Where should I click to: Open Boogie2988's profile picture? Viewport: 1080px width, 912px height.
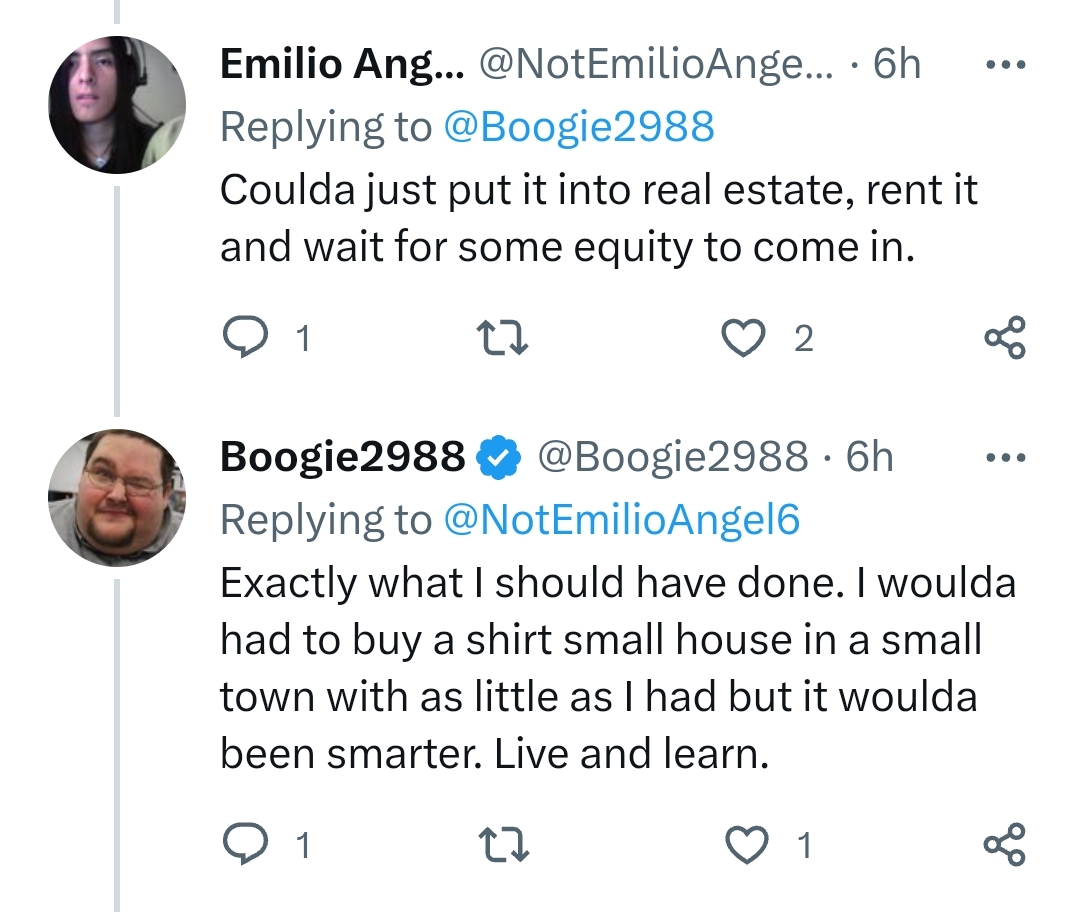[117, 497]
